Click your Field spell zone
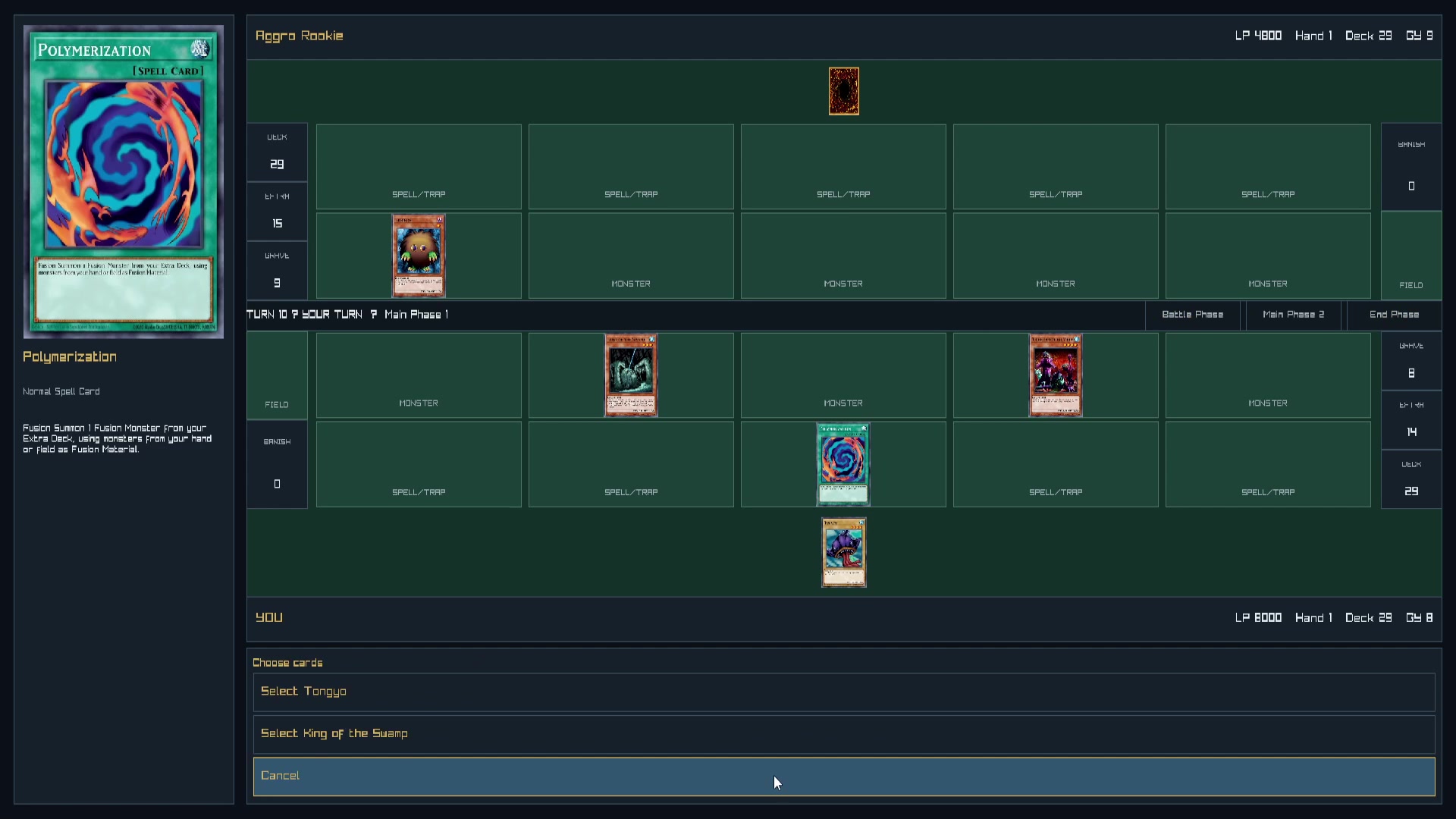This screenshot has width=1456, height=819. (277, 375)
